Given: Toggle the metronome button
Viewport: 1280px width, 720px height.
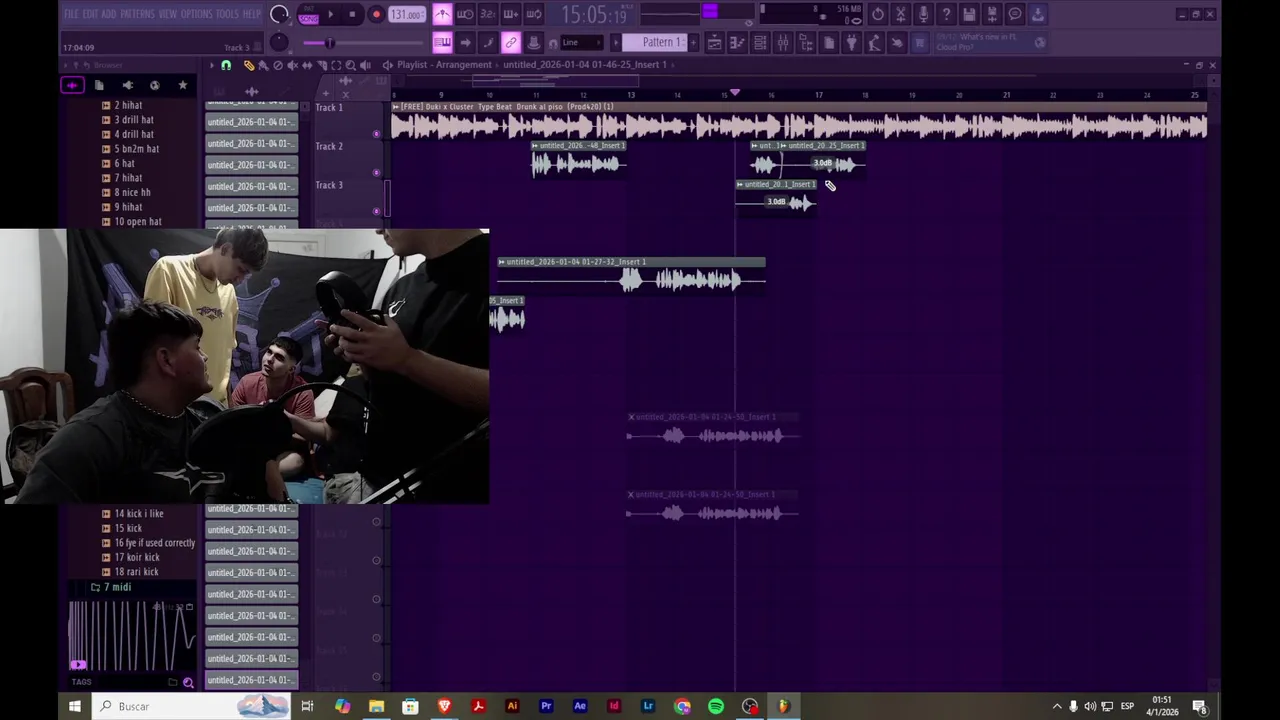Looking at the screenshot, I should [x=442, y=14].
